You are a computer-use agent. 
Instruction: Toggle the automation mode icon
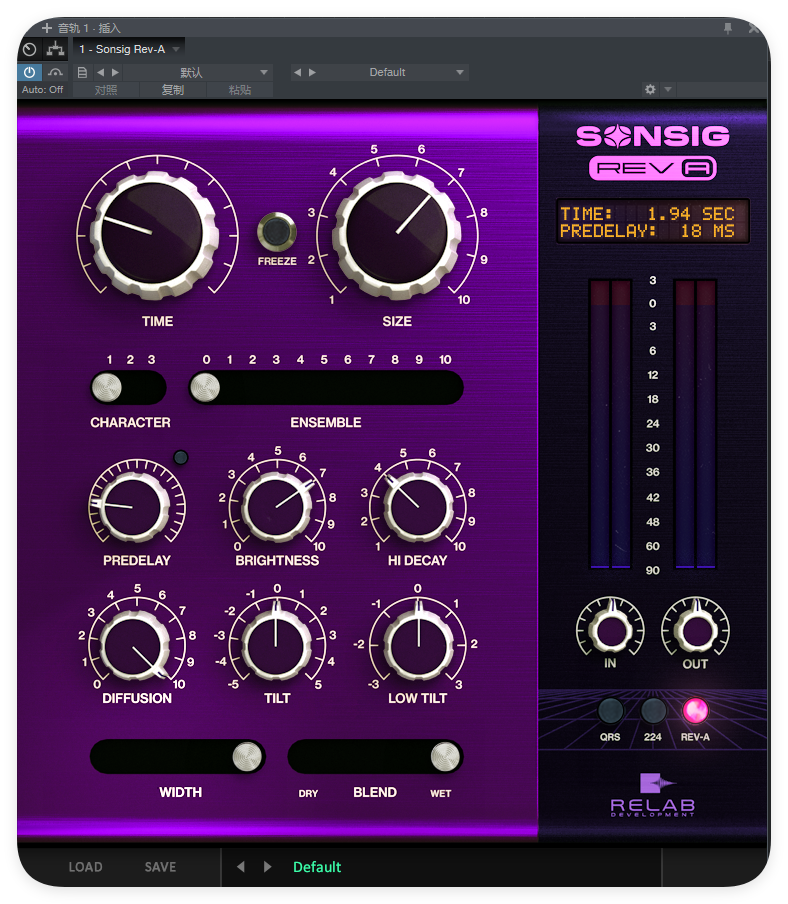click(x=55, y=72)
